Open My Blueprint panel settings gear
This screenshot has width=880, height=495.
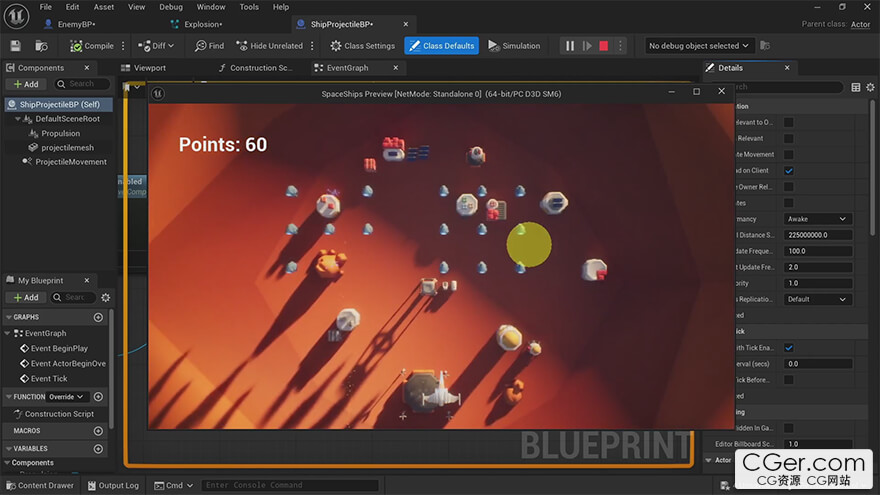click(x=106, y=297)
